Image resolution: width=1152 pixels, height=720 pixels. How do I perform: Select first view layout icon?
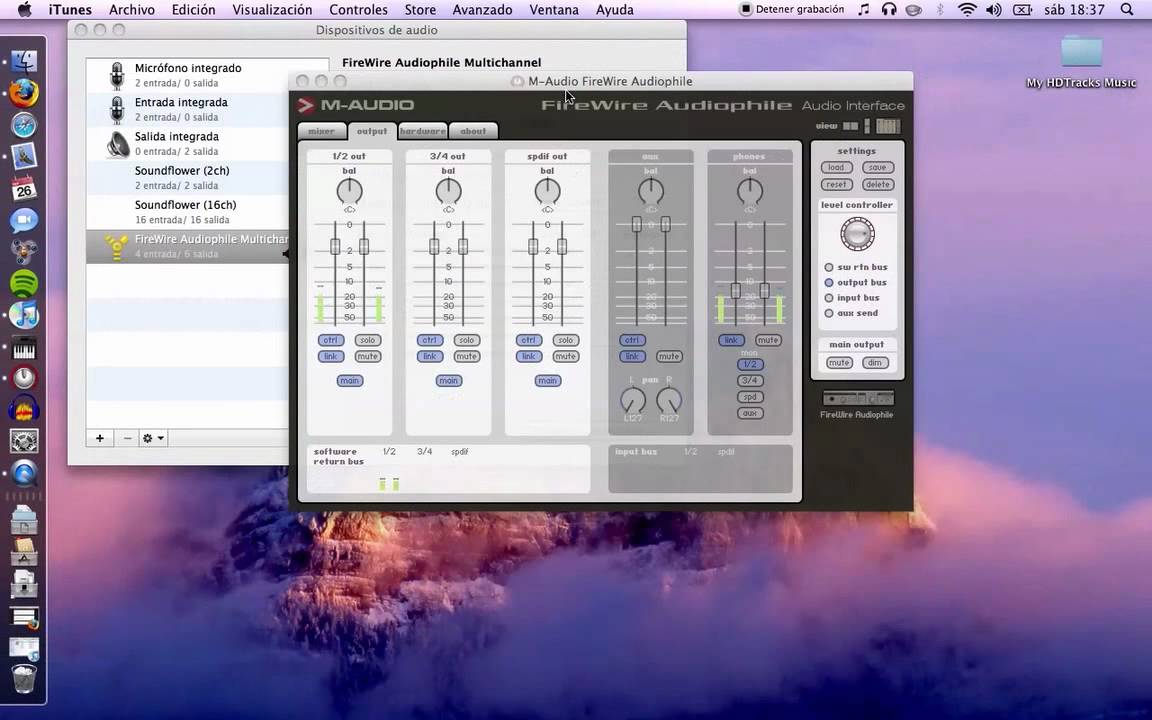click(x=850, y=126)
